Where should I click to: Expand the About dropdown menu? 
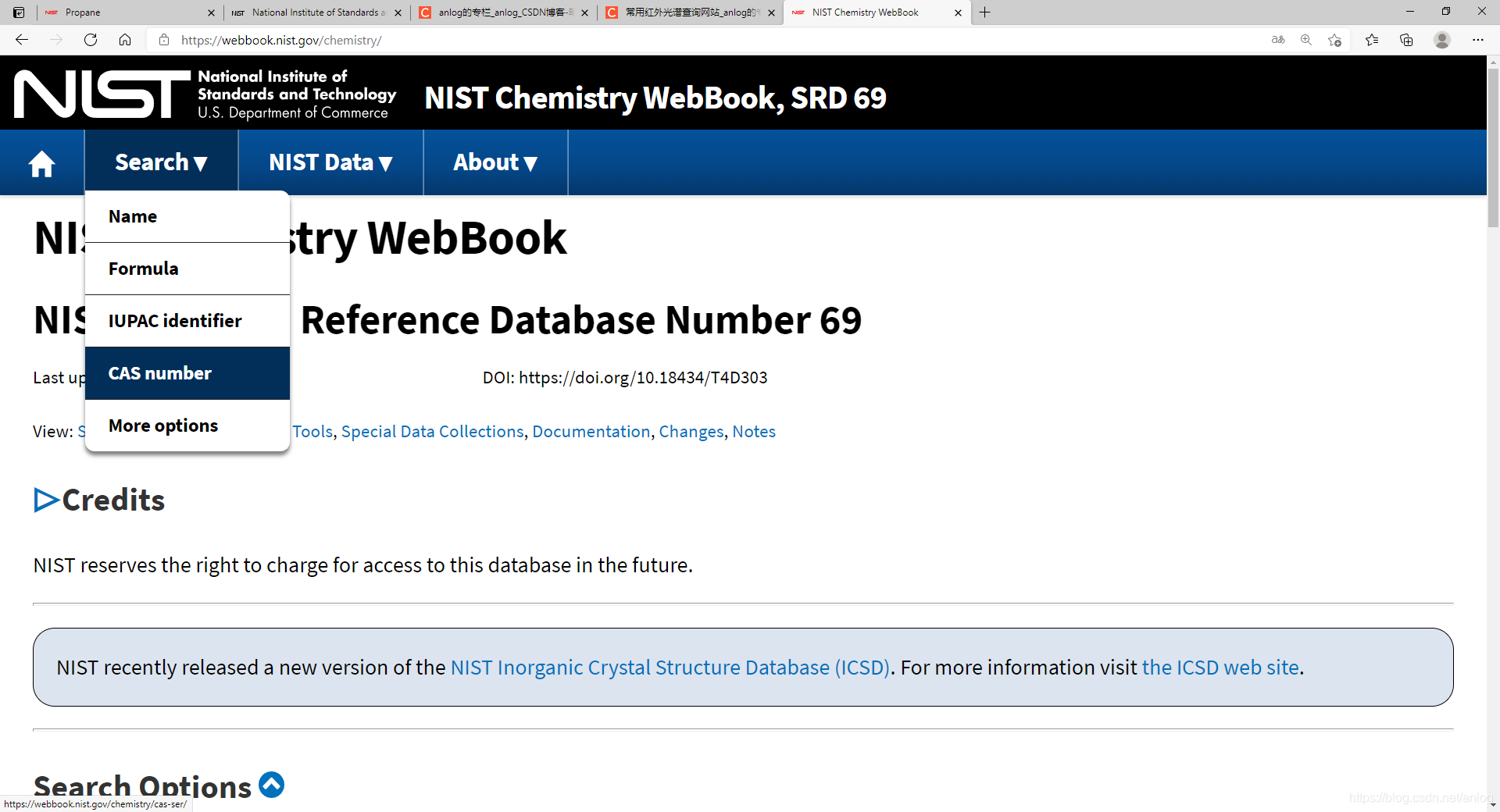tap(495, 162)
